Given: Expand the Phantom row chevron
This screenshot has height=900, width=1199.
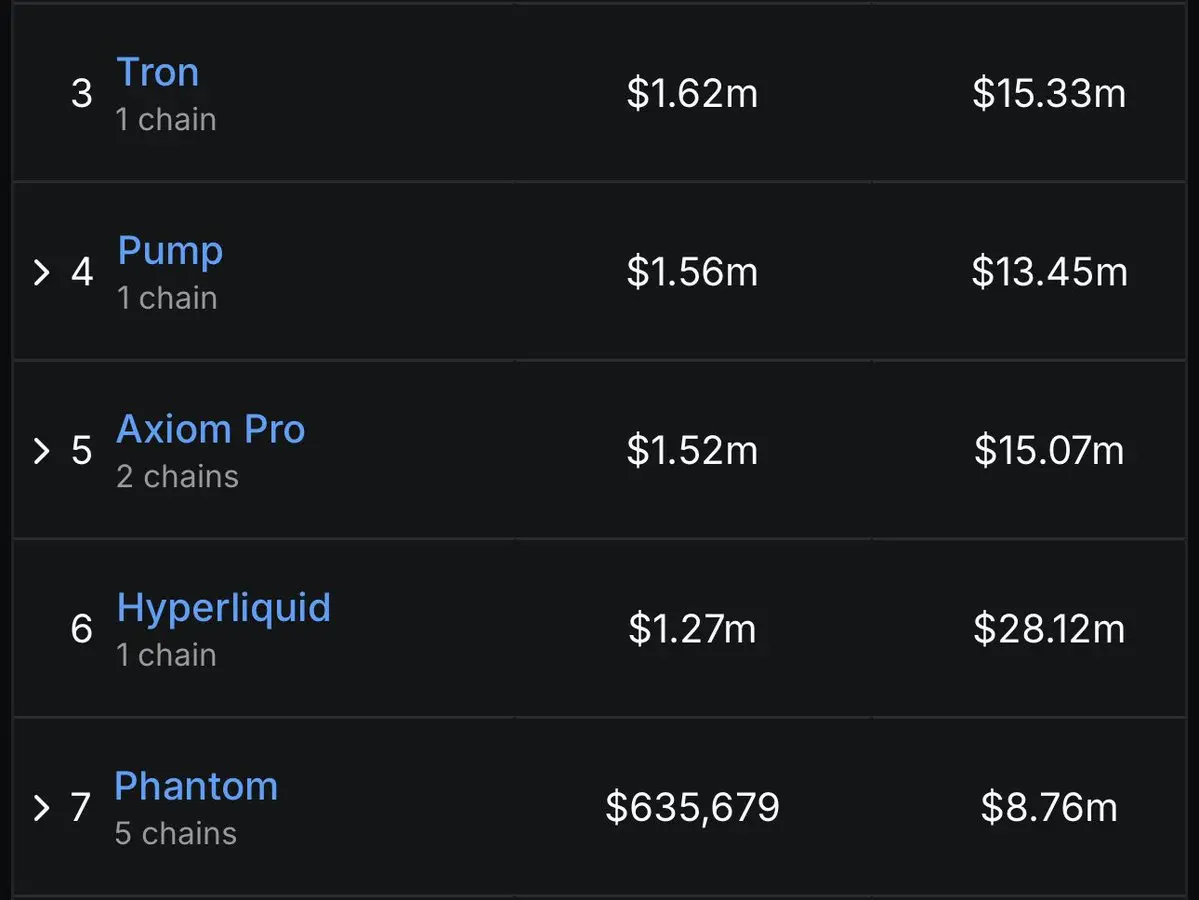Looking at the screenshot, I should coord(42,807).
